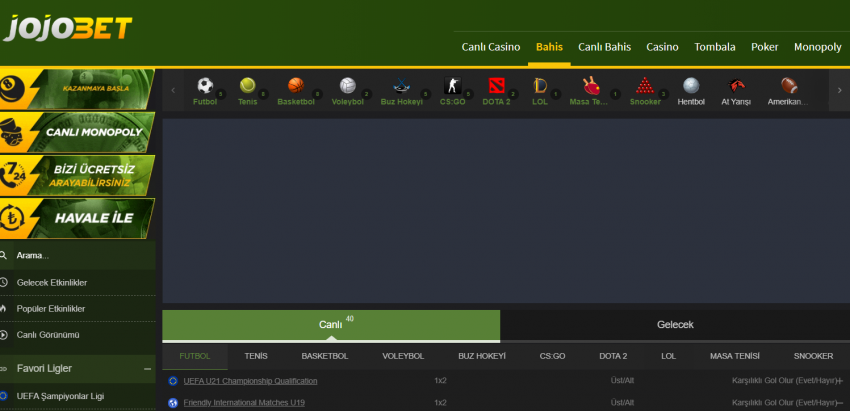Select the DOTA 2 icon

coord(497,85)
